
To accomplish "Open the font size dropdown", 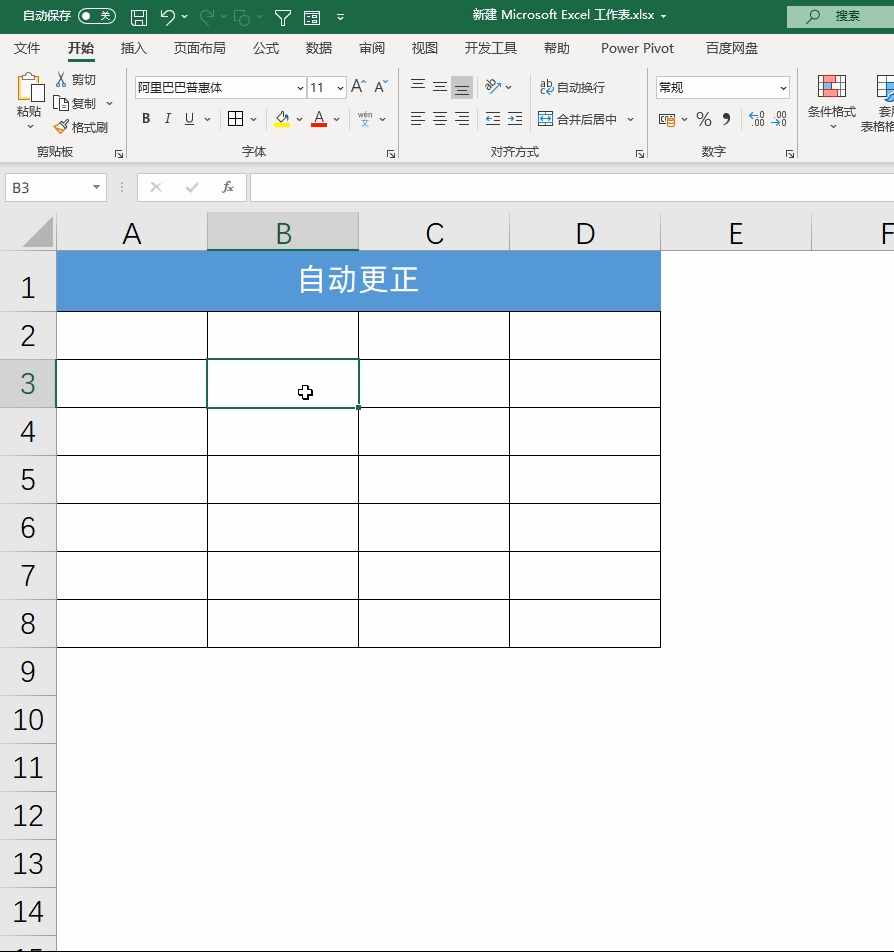I will [x=340, y=88].
